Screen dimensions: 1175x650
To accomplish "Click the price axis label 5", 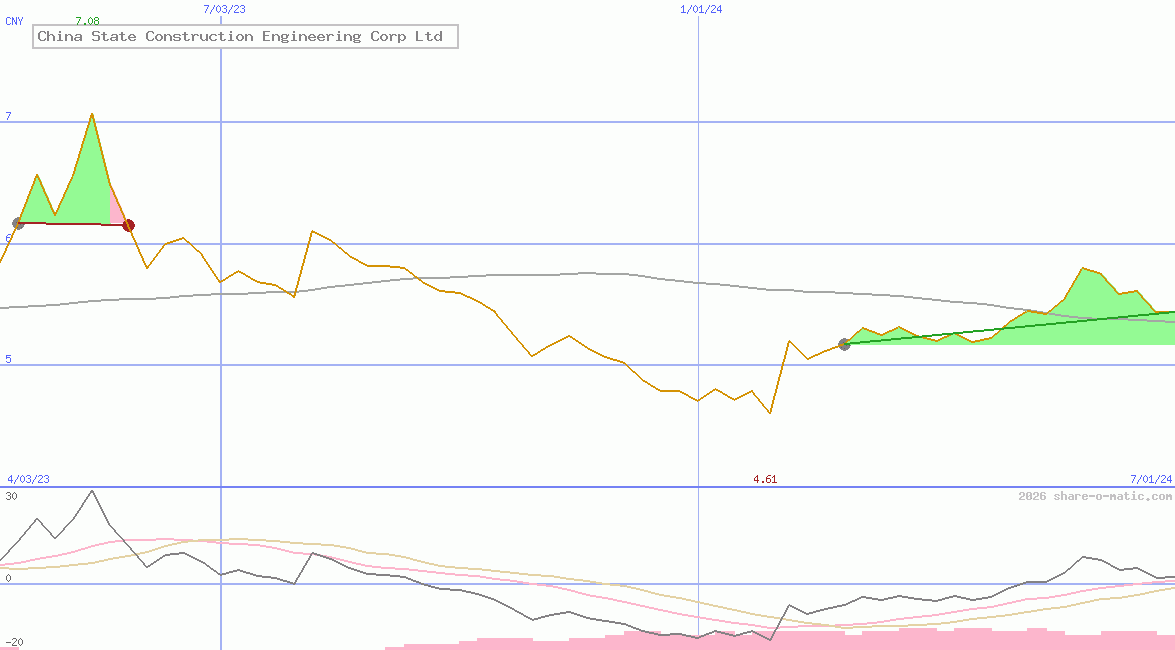I will (8, 359).
